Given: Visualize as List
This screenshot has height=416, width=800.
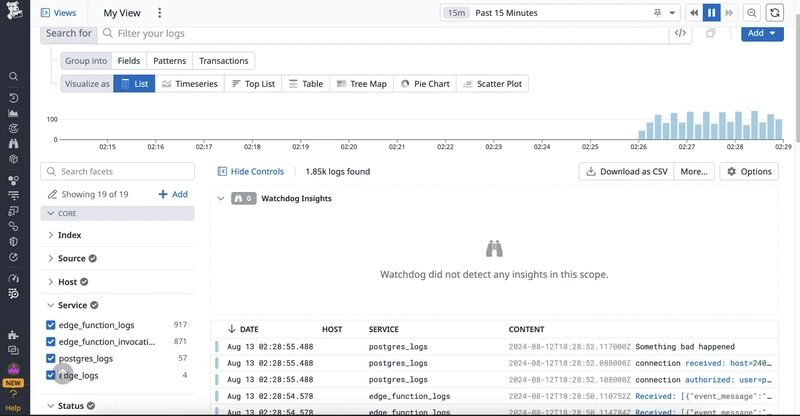Looking at the screenshot, I should pos(134,84).
